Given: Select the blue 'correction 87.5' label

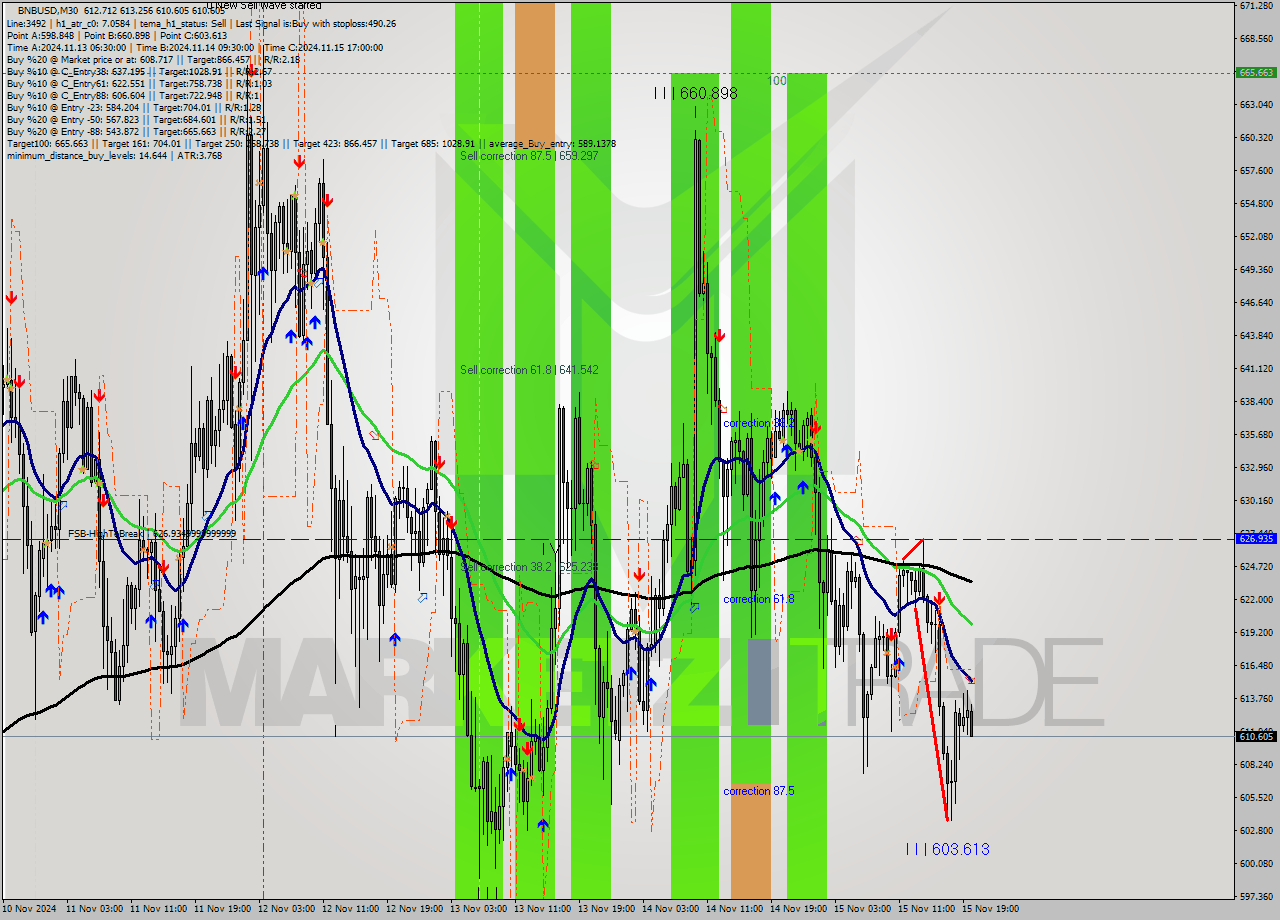Looking at the screenshot, I should click(x=759, y=791).
